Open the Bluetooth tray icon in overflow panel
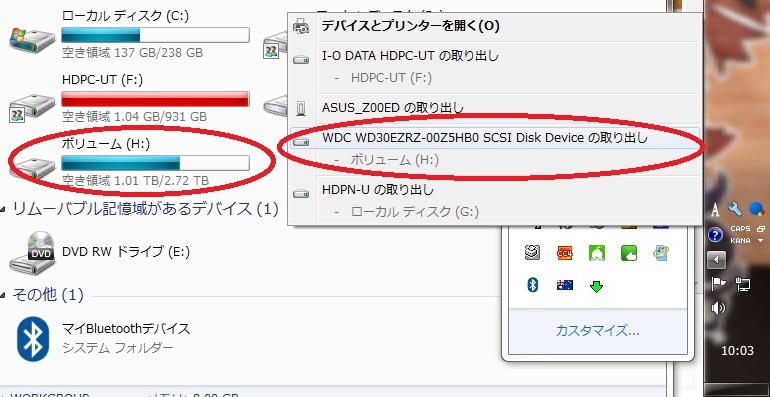Viewport: 770px width, 397px height. tap(532, 285)
